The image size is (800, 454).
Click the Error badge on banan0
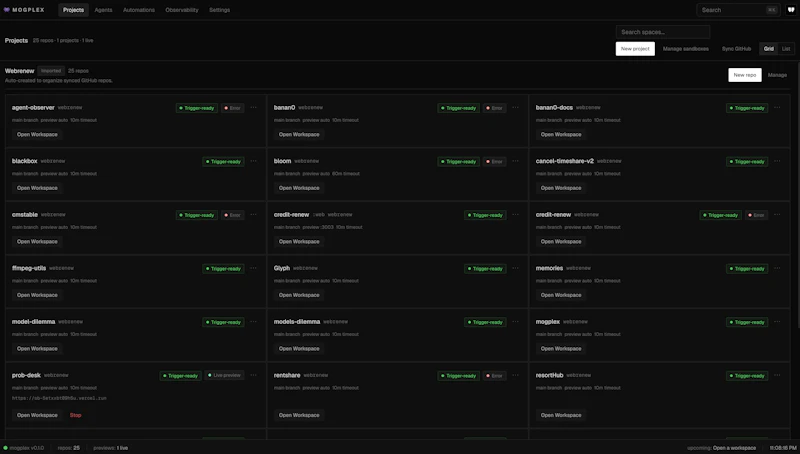coord(494,108)
